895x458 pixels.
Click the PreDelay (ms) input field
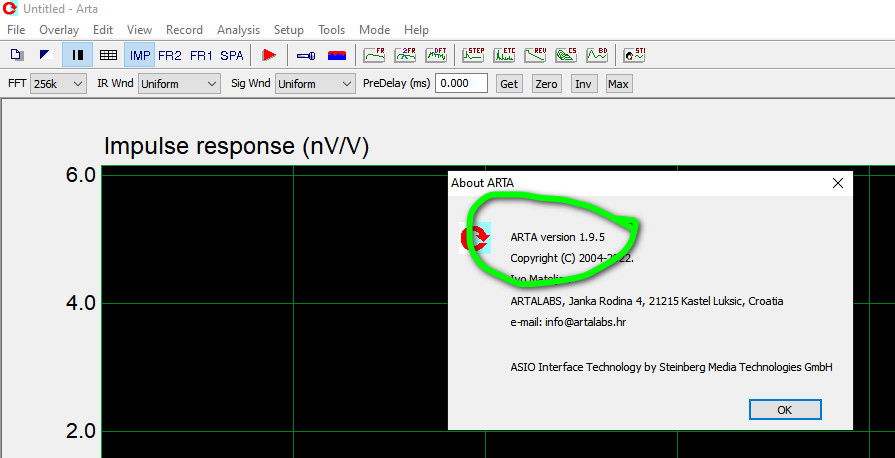(x=461, y=83)
